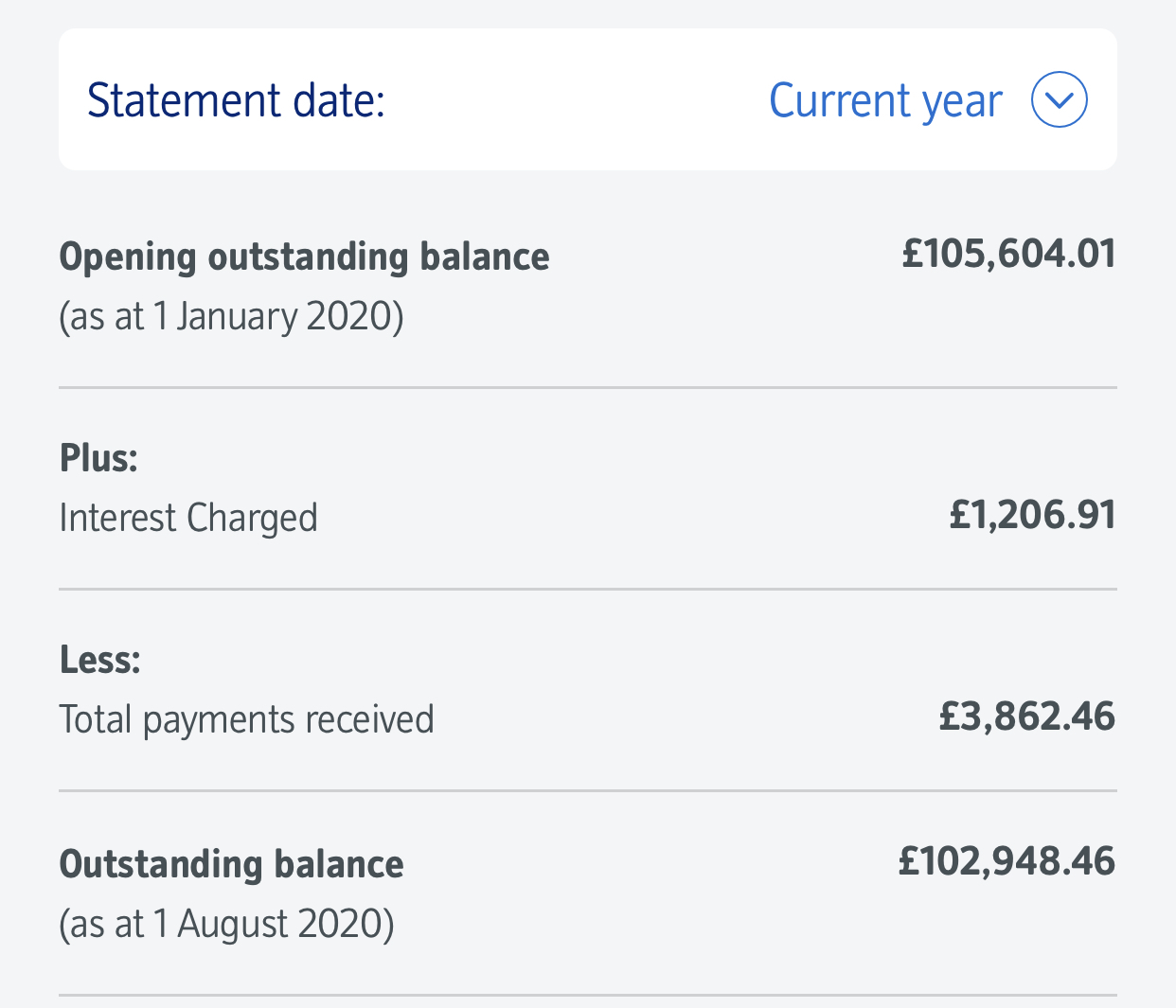Click the divider line below 1 August 2020
Viewport: 1176px width, 1008px height.
tap(587, 995)
